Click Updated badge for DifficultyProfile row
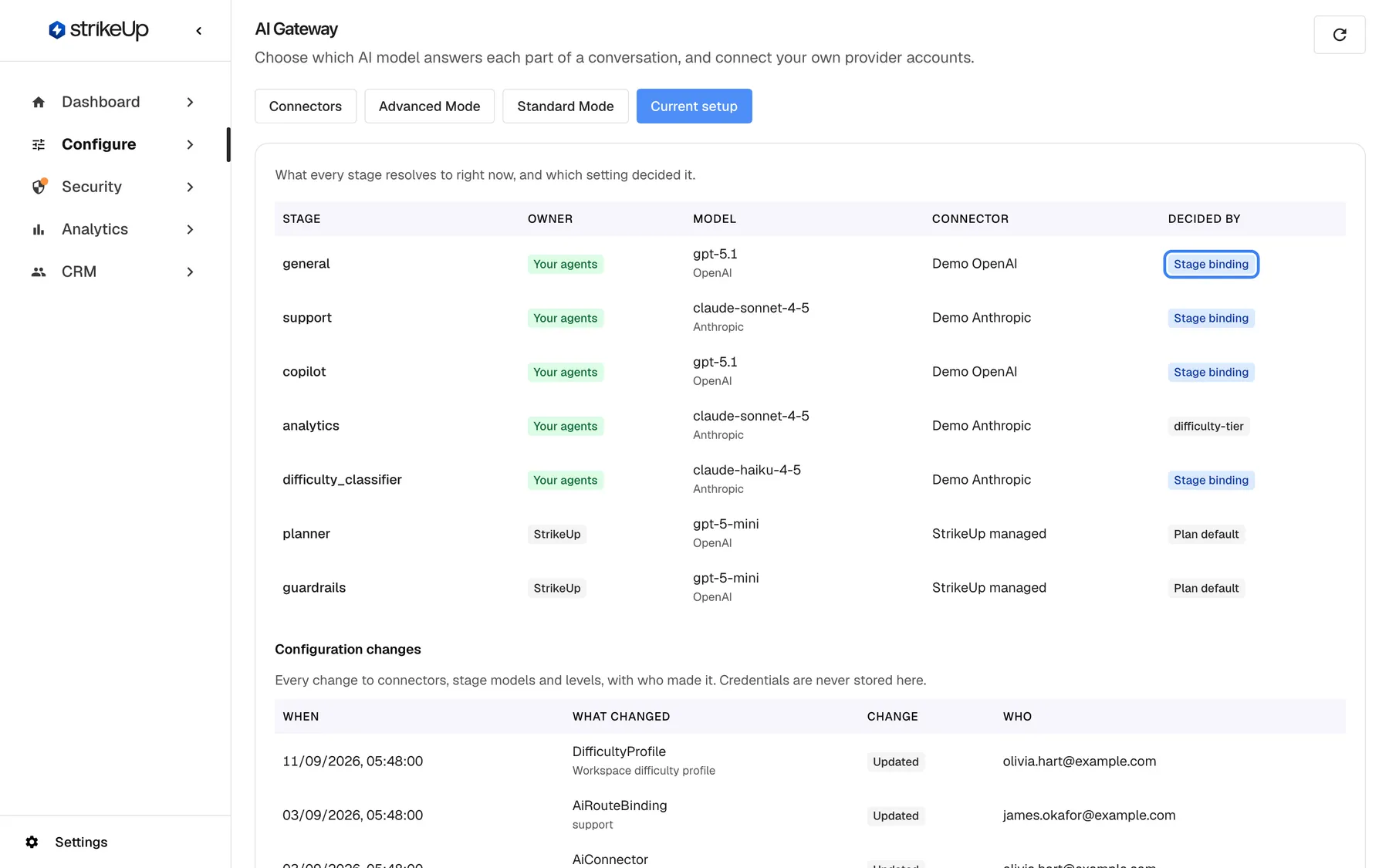The image size is (1389, 868). tap(895, 762)
